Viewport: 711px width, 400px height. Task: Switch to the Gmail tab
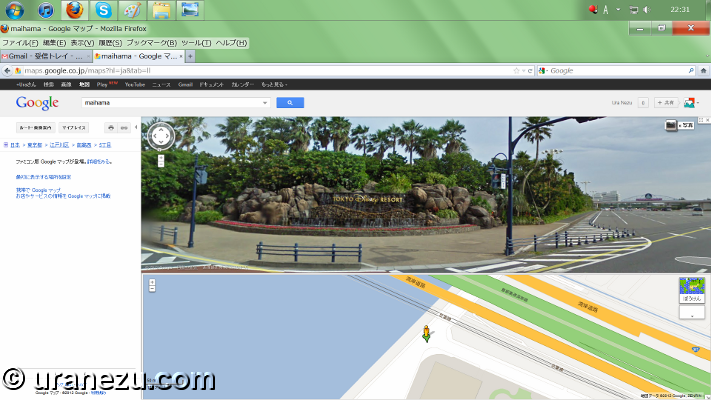click(x=46, y=56)
